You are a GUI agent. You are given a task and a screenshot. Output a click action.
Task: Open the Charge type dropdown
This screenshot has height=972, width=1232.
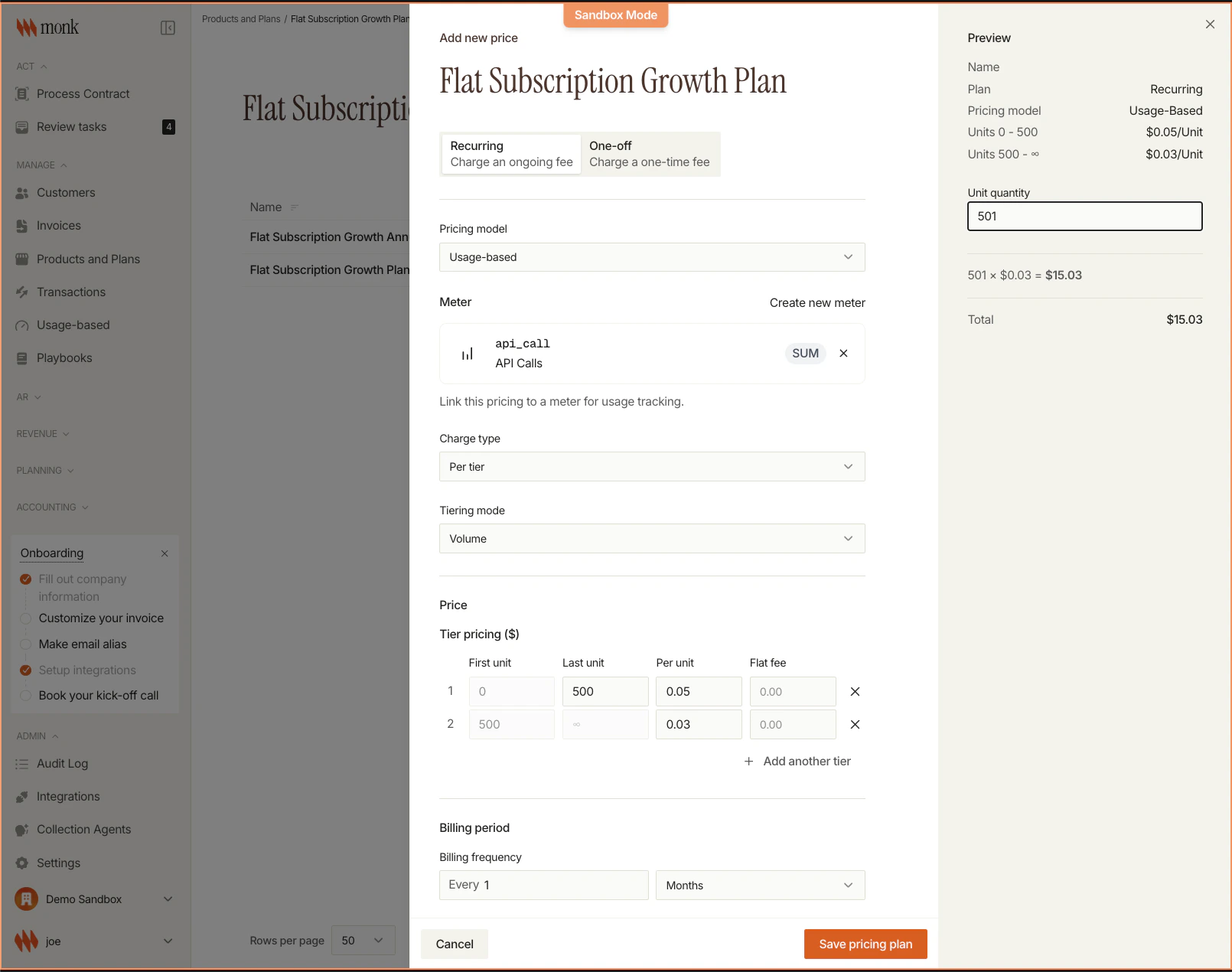pos(651,466)
